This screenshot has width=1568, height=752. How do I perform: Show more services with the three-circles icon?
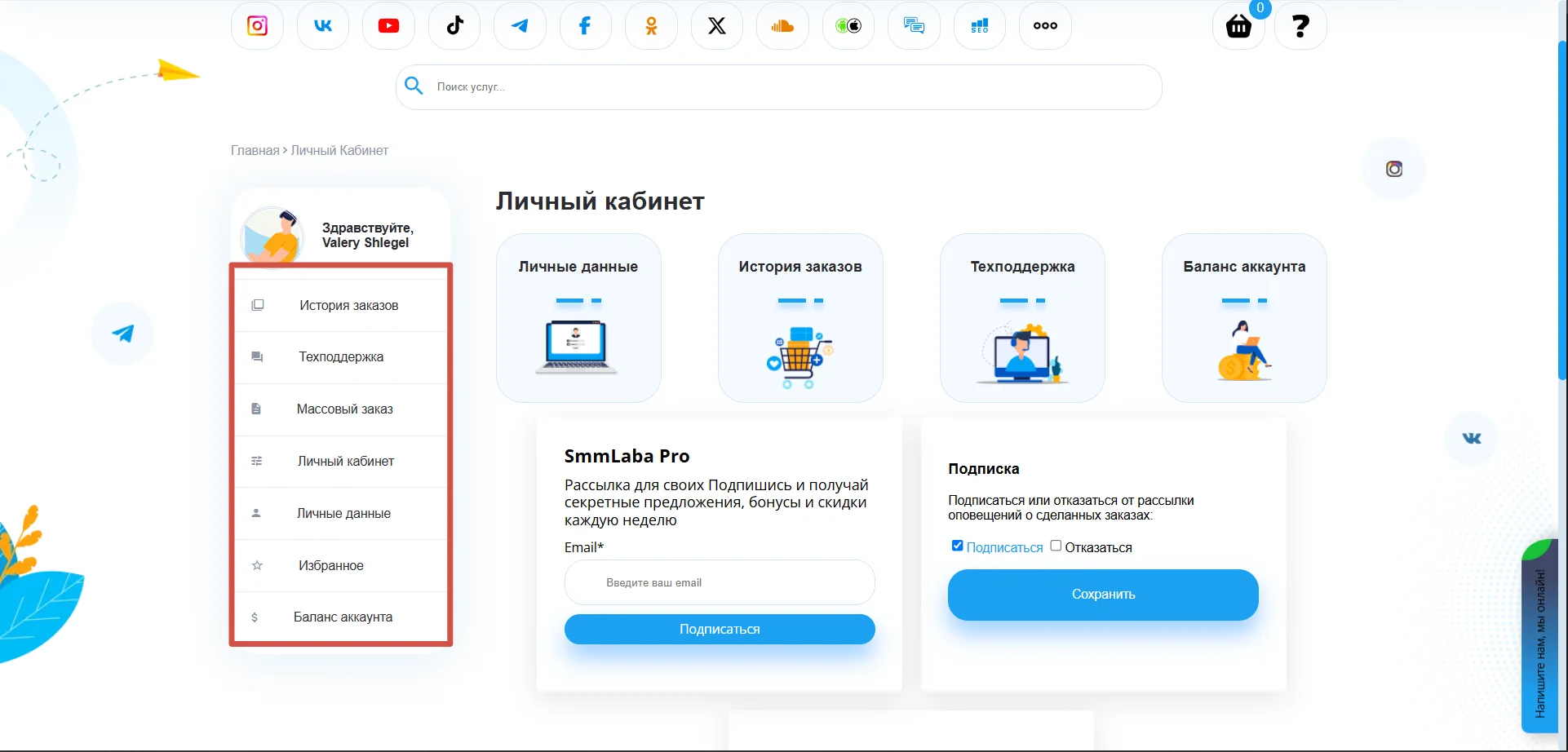pos(1045,25)
